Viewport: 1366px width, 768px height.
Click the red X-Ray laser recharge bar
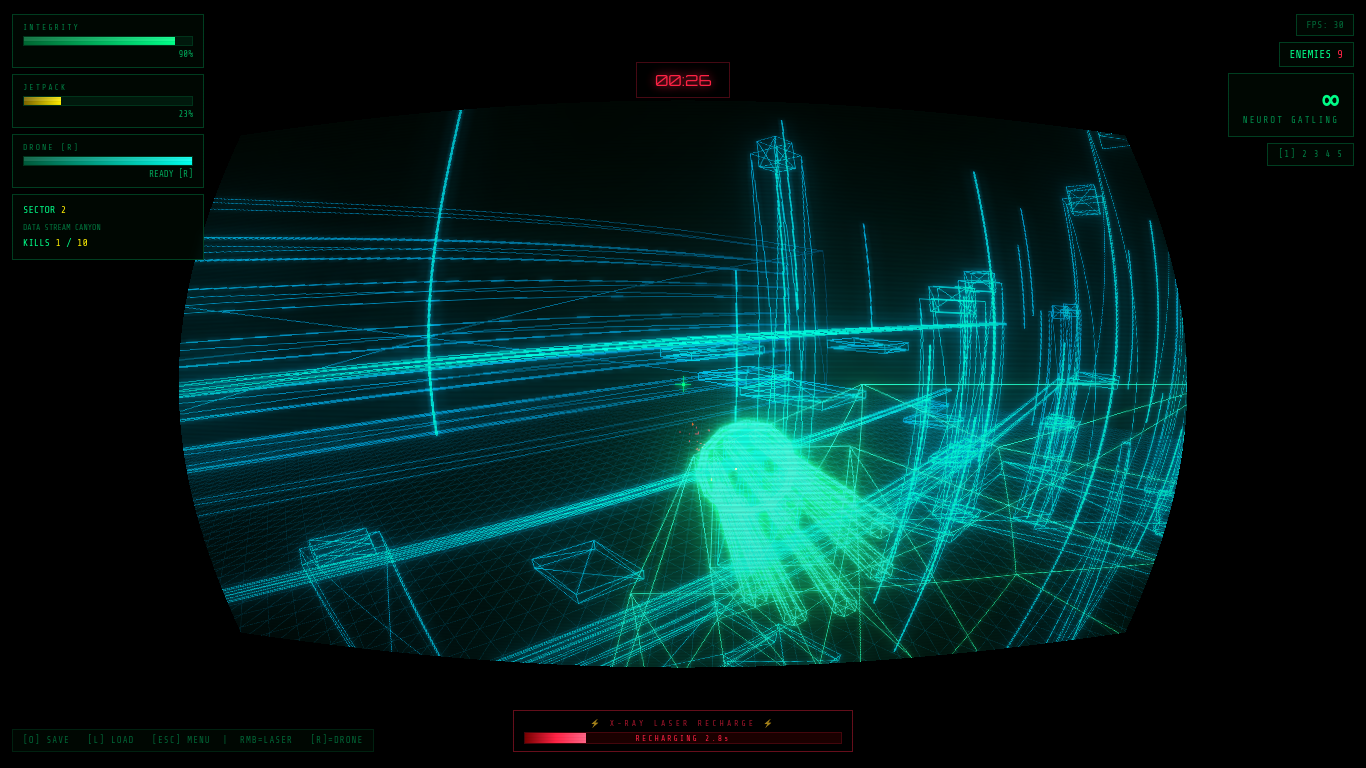tap(683, 738)
